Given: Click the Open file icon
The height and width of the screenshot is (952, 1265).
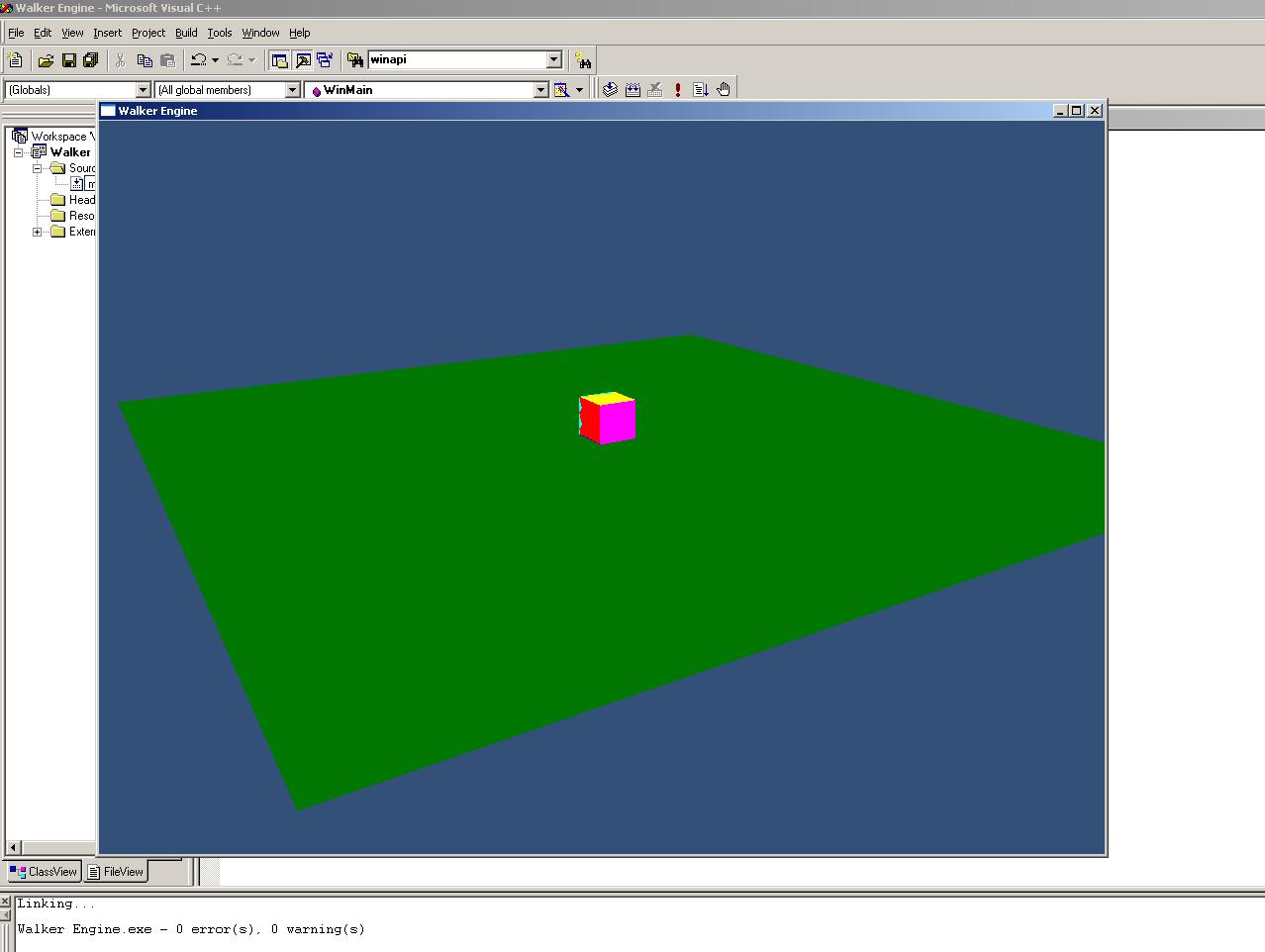Looking at the screenshot, I should pyautogui.click(x=46, y=60).
